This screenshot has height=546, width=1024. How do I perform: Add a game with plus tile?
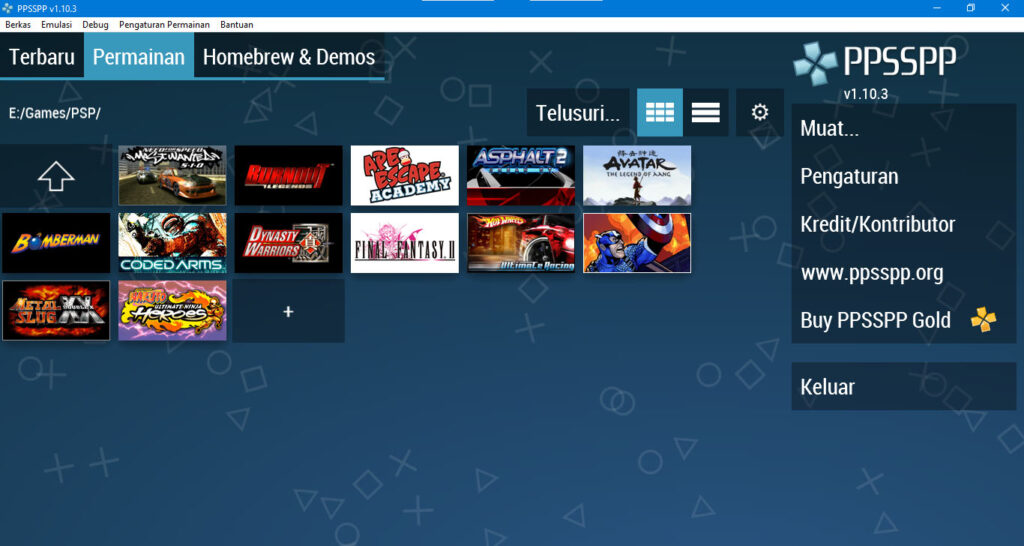288,312
